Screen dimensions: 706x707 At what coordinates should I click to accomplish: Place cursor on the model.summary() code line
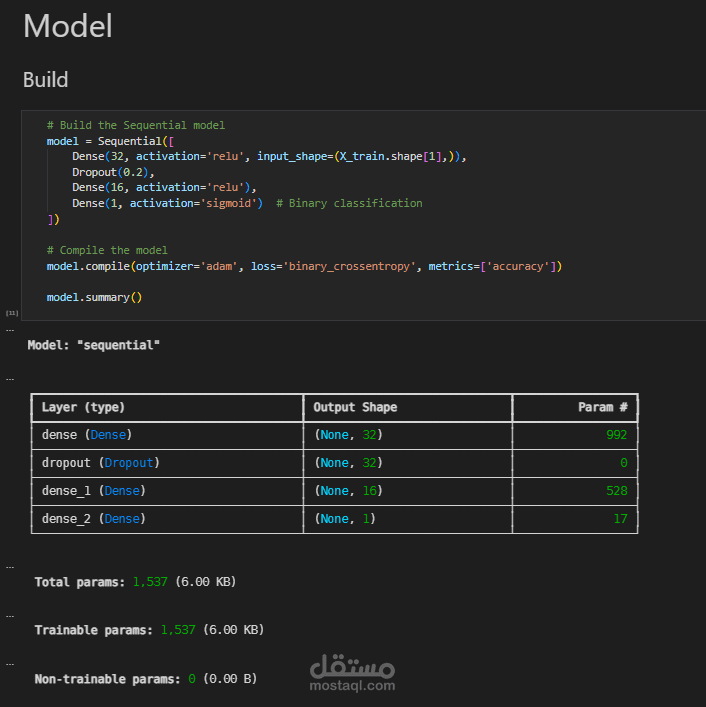94,297
